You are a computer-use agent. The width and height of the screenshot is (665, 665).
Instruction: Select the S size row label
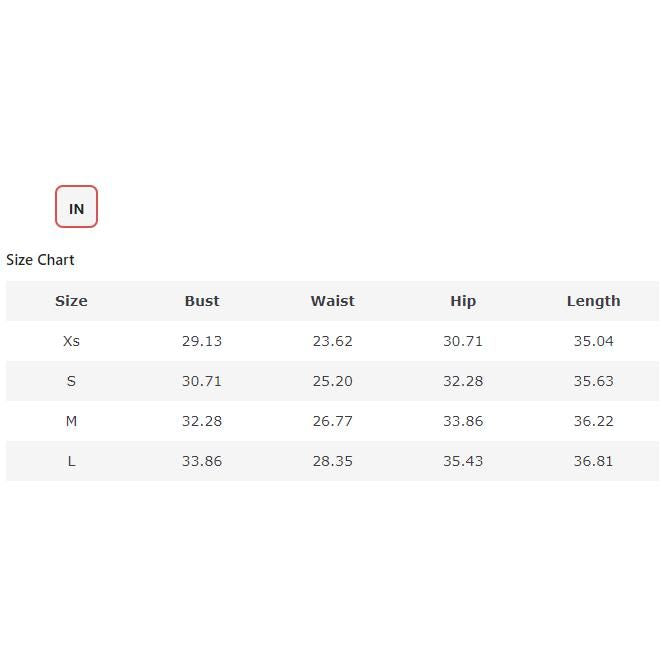(x=71, y=381)
